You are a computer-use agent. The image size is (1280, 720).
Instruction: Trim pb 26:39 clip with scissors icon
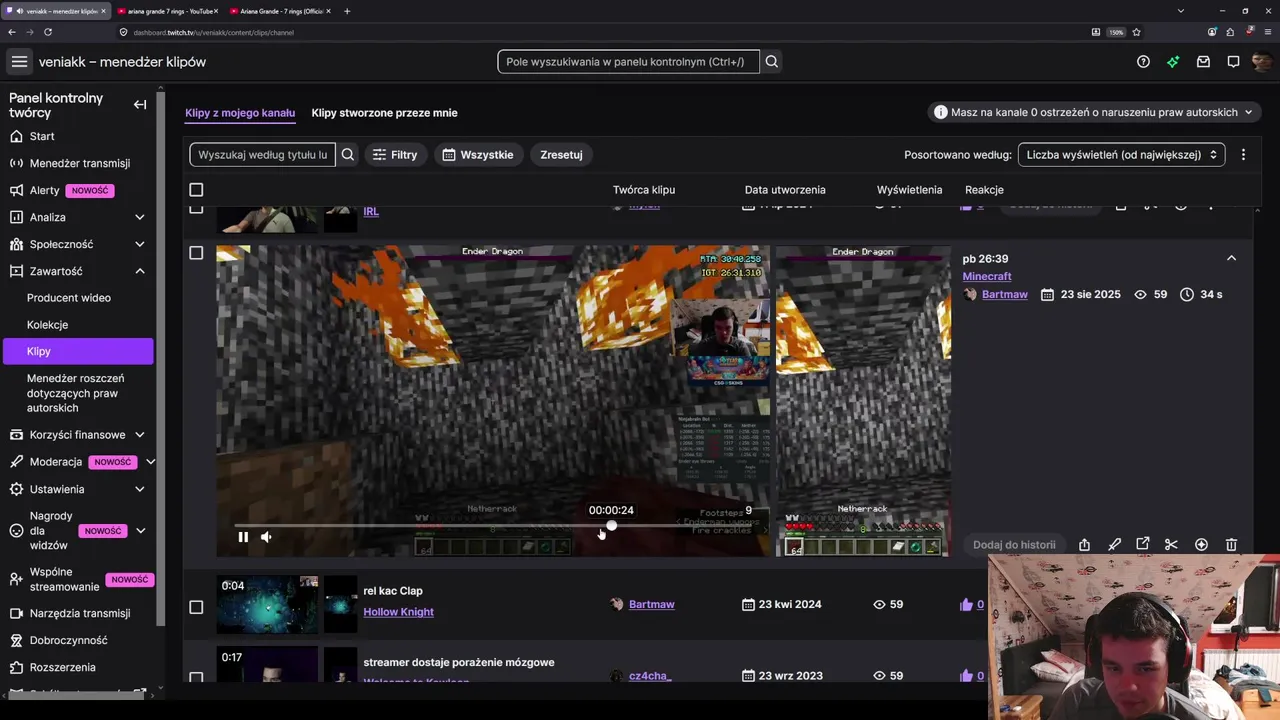click(x=1171, y=545)
